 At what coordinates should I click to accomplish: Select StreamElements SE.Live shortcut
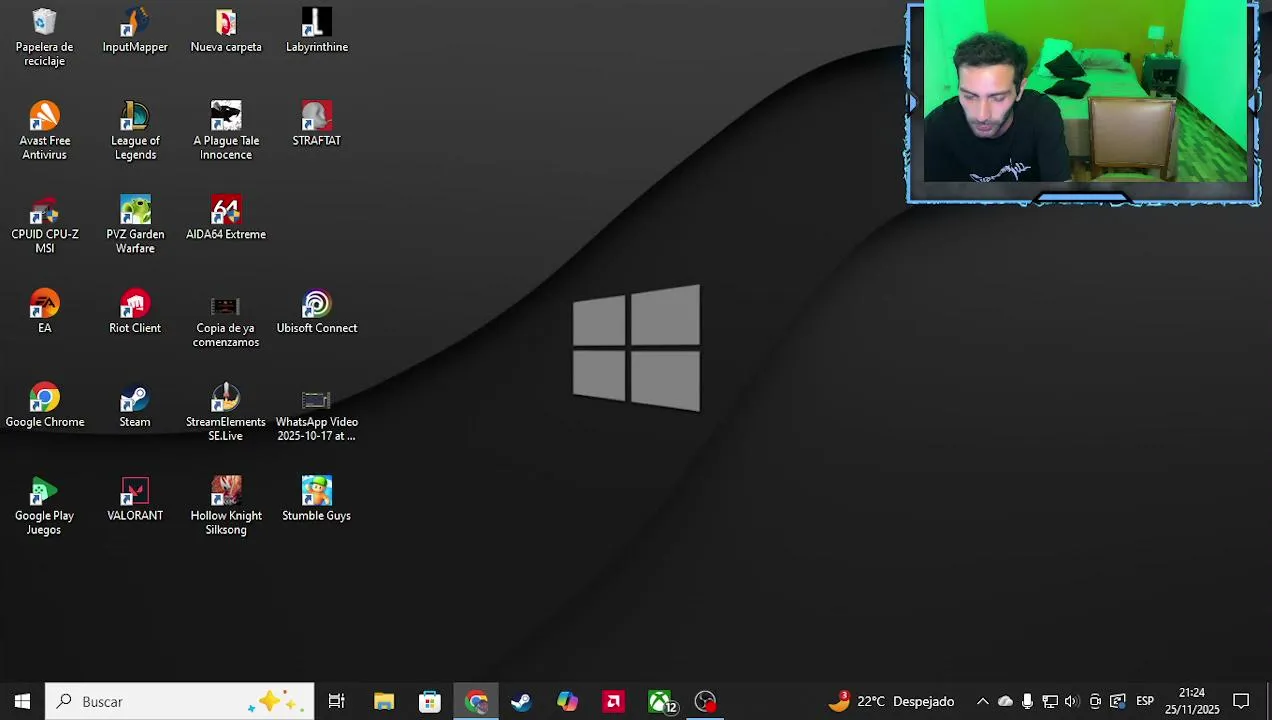point(226,413)
